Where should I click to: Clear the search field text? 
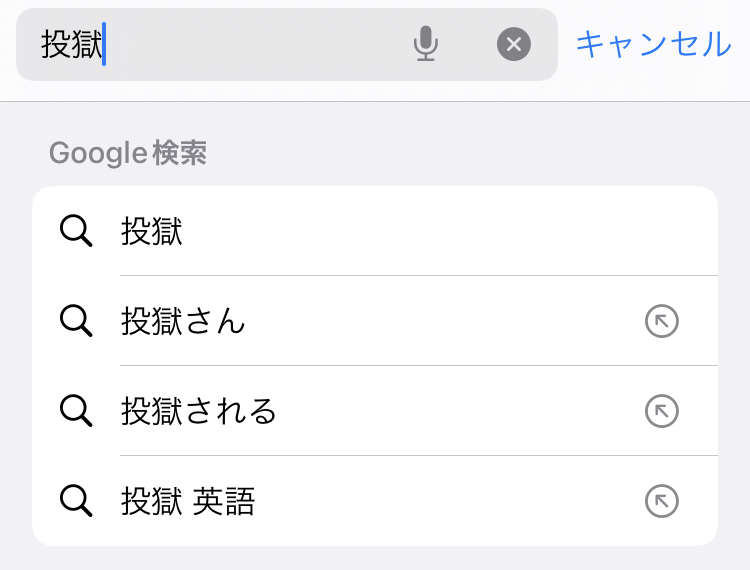pos(514,44)
